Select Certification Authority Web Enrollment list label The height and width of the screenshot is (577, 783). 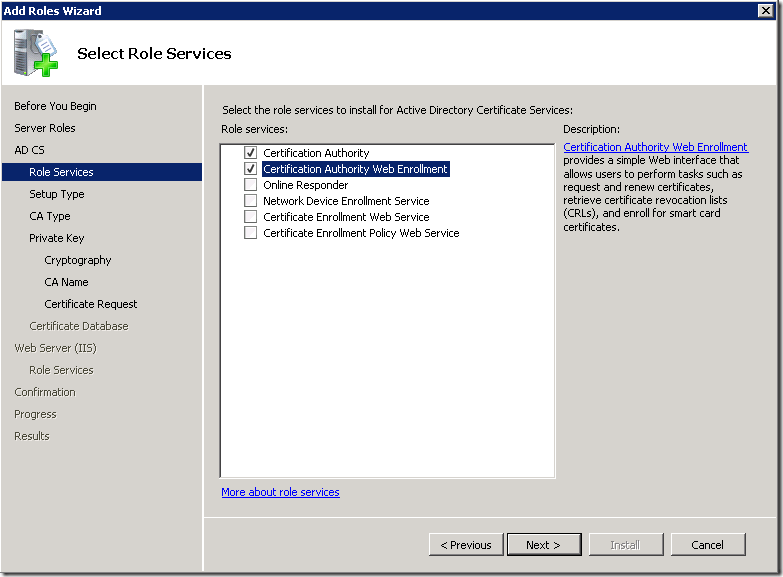point(356,169)
